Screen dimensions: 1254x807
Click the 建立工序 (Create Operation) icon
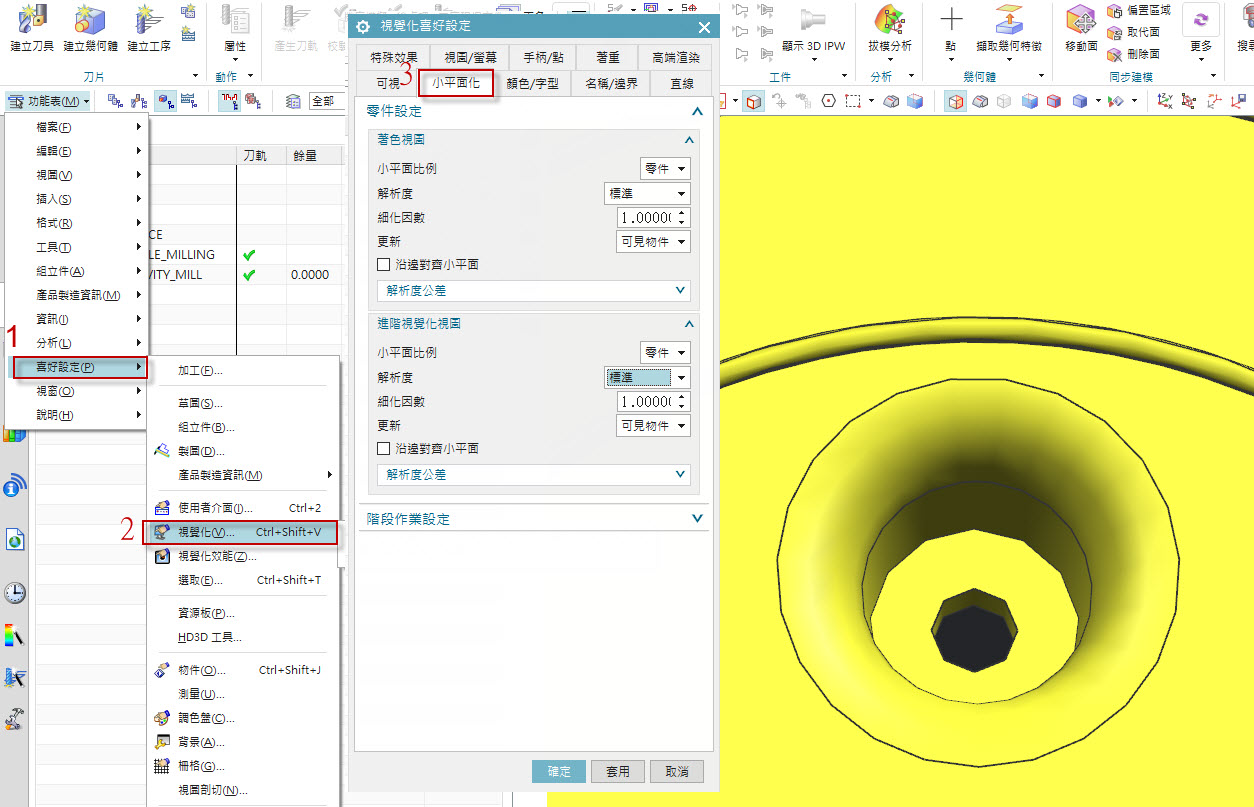(x=148, y=18)
